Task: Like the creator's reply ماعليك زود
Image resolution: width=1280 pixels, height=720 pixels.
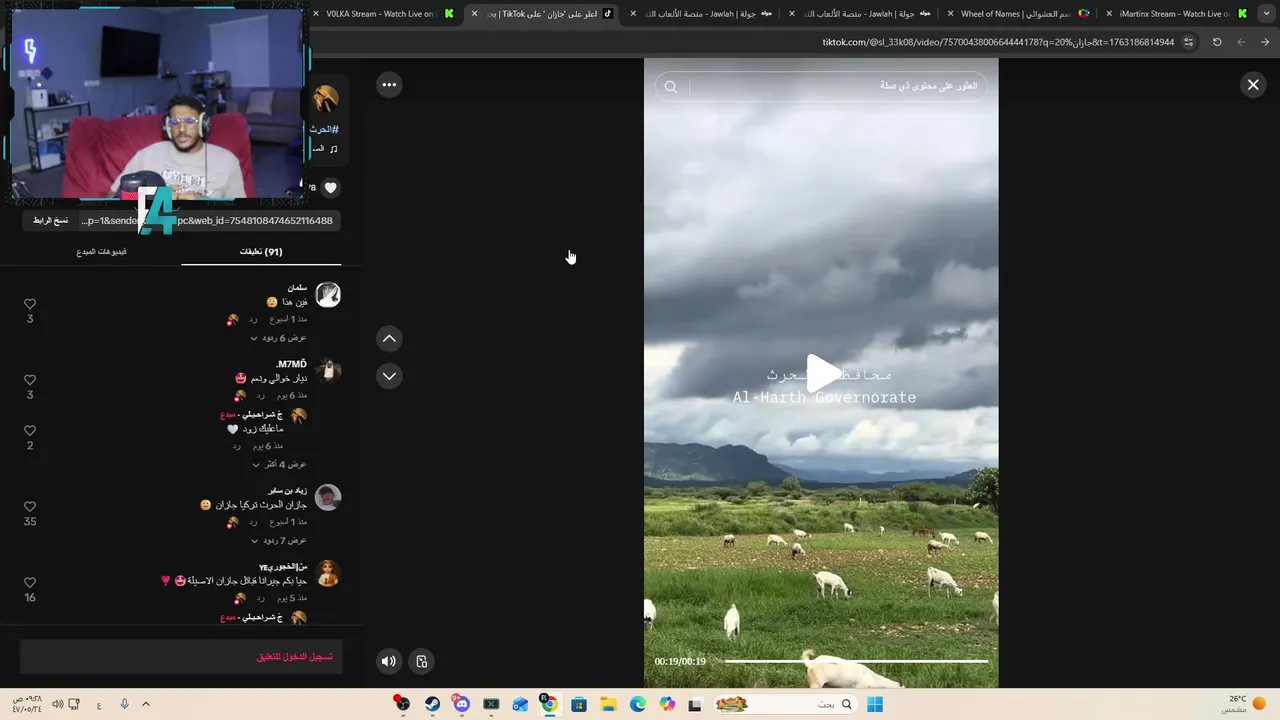Action: click(30, 430)
